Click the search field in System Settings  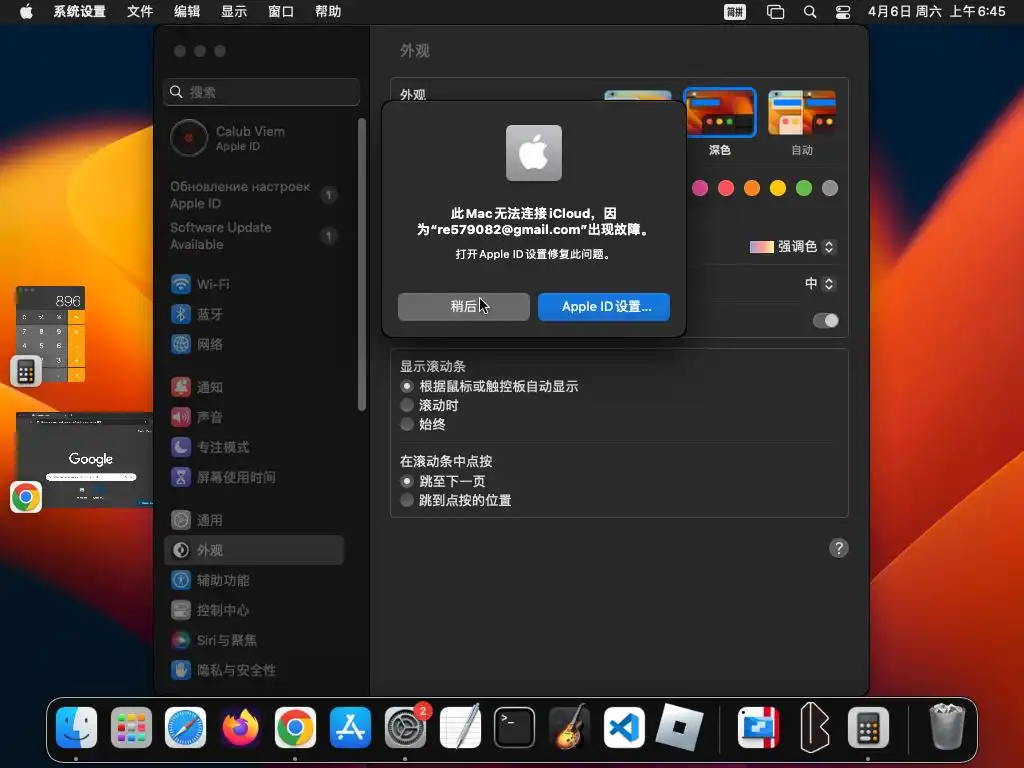tap(261, 92)
